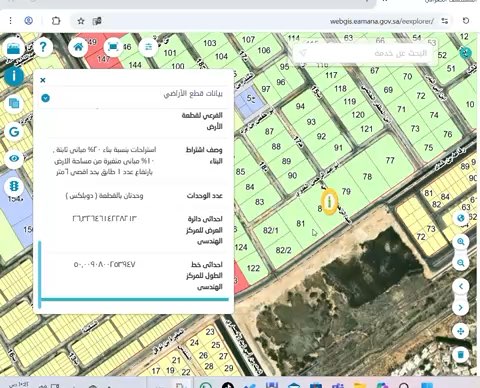This screenshot has width=480, height=388.
Task: Click the 'بيانات قطع الأراضي' panel title
Action: 193,94
